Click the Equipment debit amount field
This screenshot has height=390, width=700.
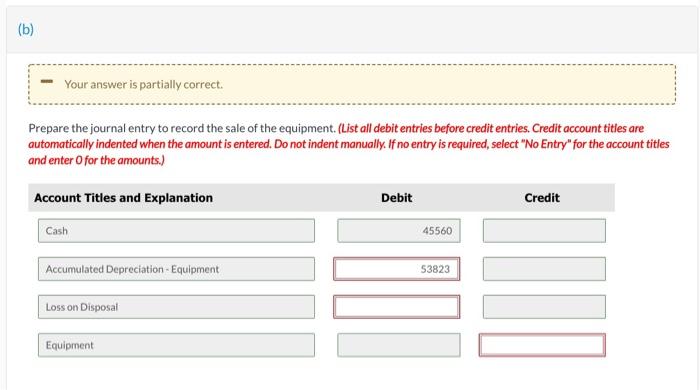click(399, 345)
